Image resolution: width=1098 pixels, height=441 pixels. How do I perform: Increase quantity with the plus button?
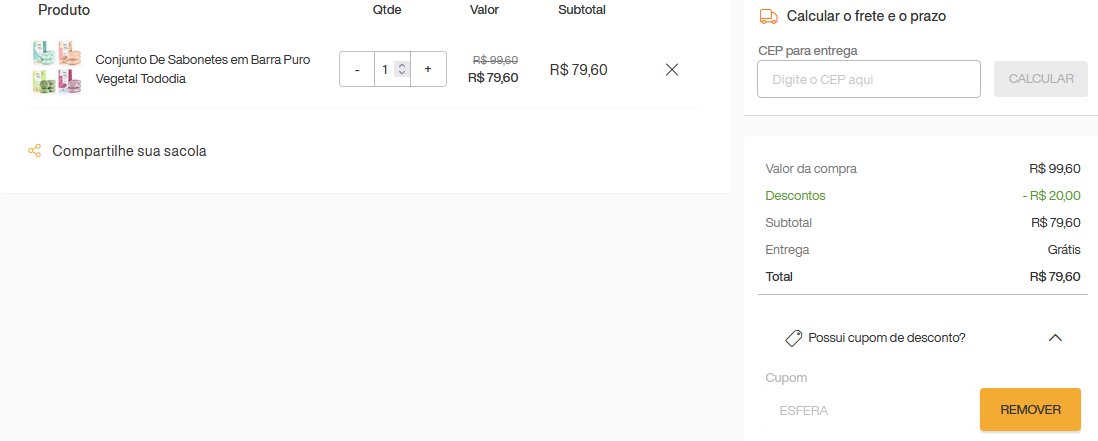point(428,69)
